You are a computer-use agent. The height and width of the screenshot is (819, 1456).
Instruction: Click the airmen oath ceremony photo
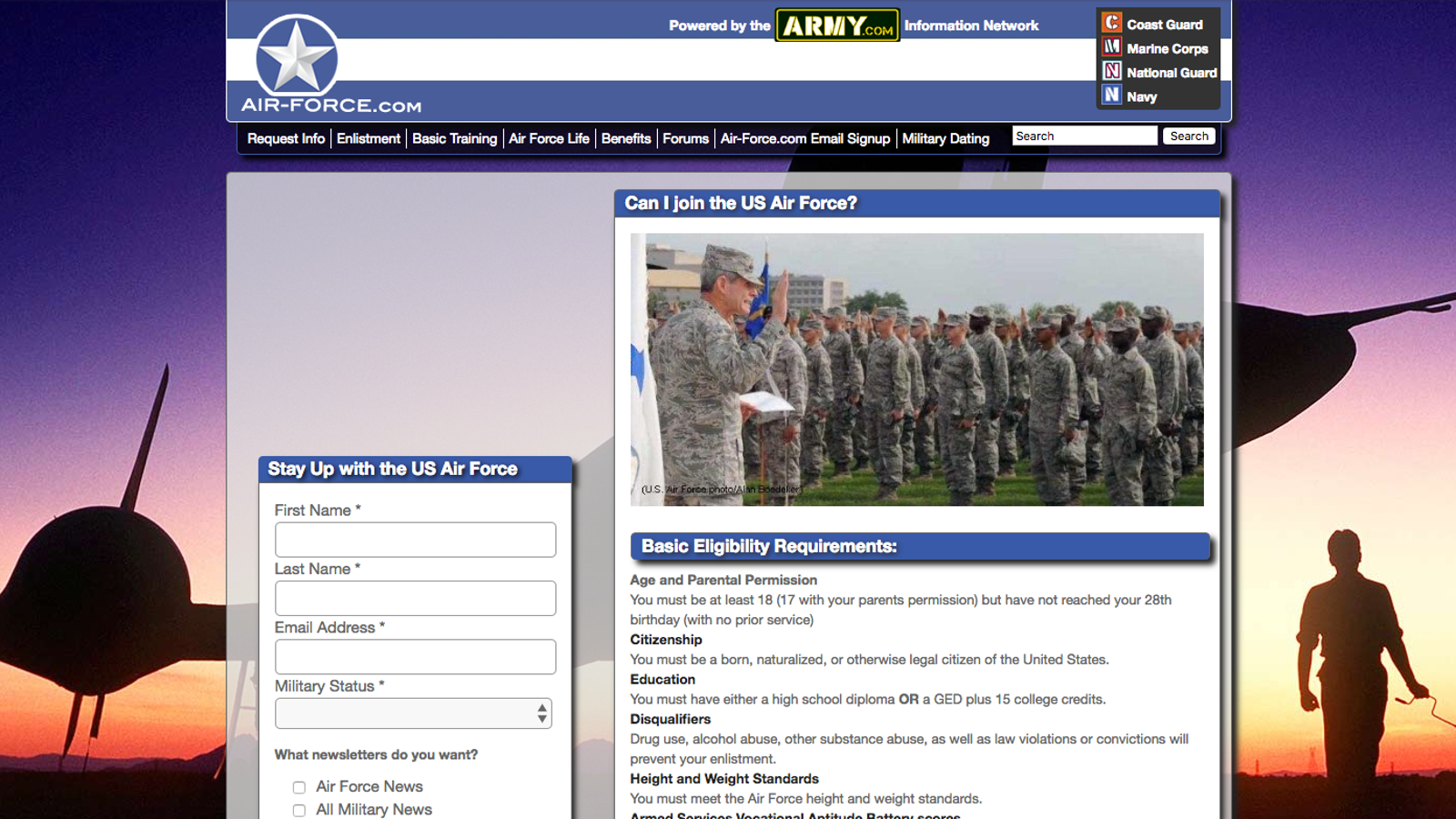coord(917,369)
